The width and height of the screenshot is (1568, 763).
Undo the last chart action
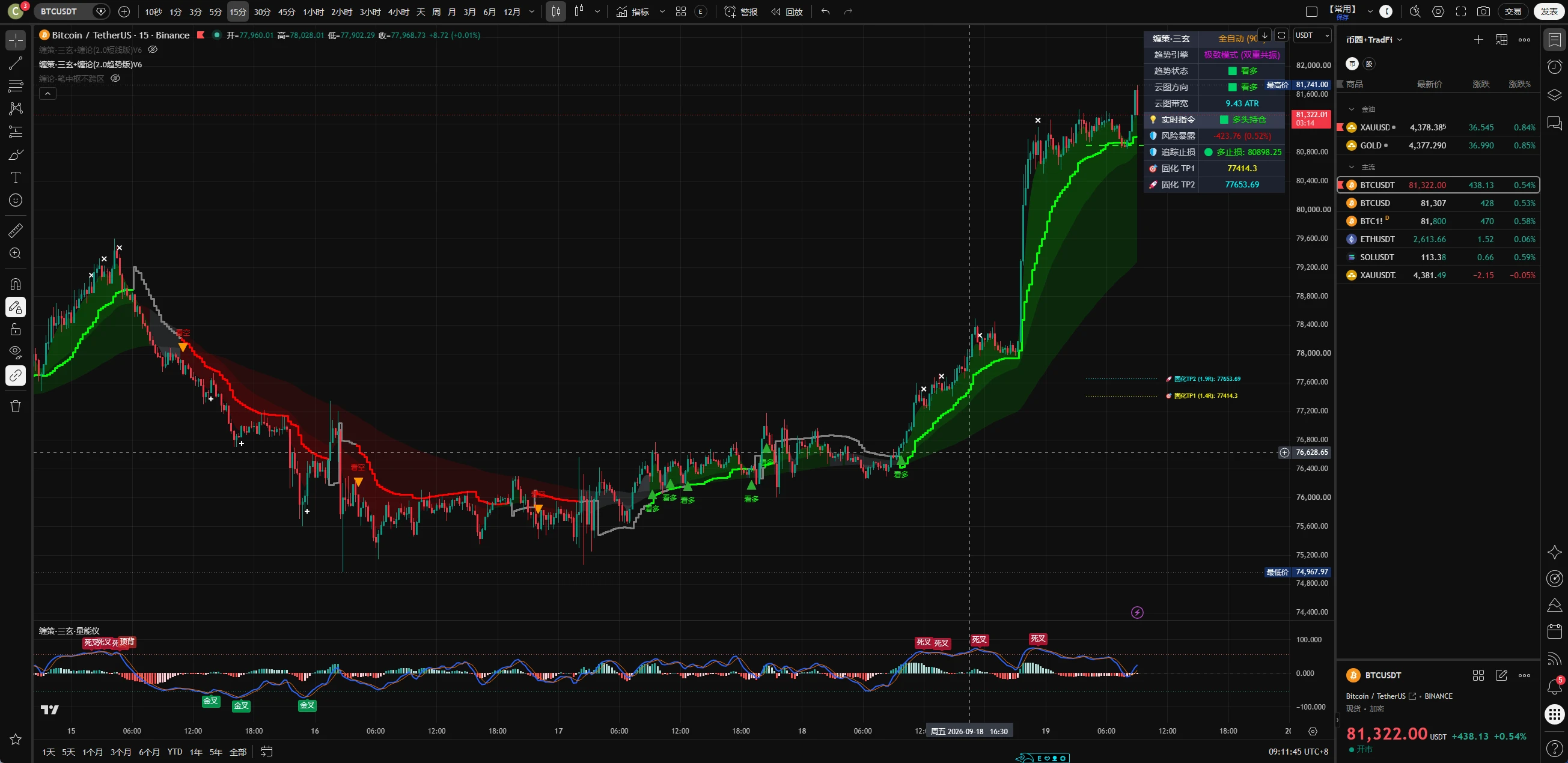(x=825, y=11)
